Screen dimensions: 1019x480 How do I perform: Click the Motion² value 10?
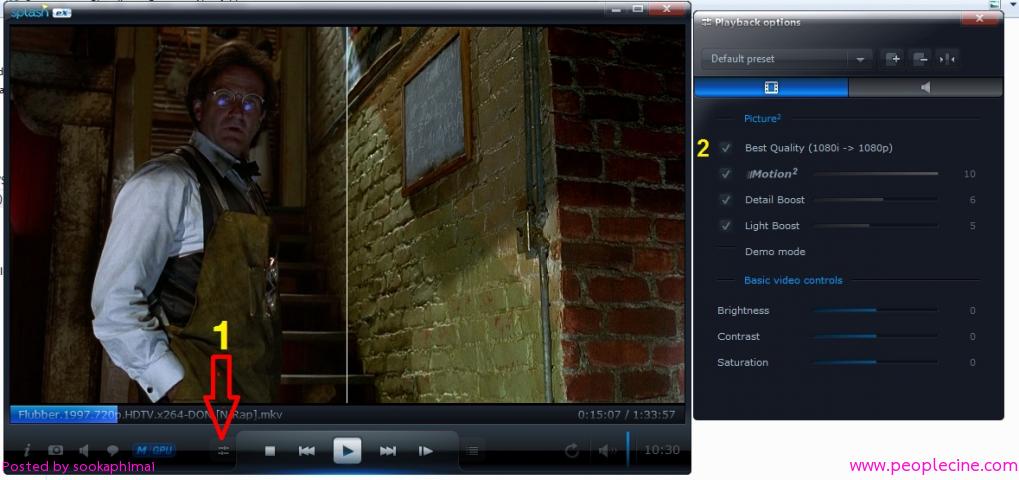(970, 174)
